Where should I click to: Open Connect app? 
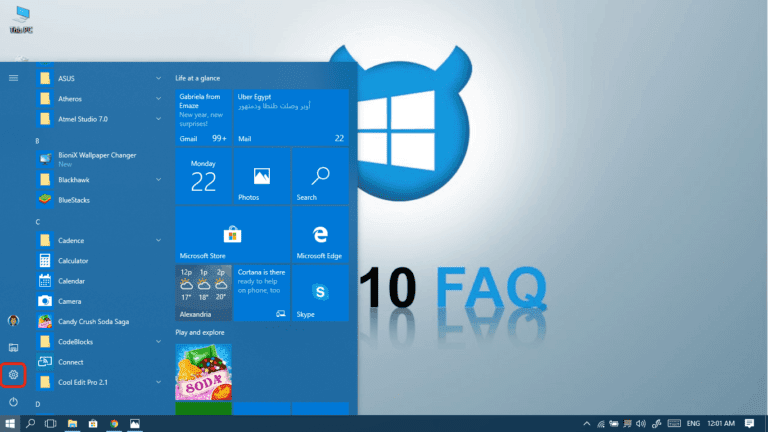(x=98, y=362)
